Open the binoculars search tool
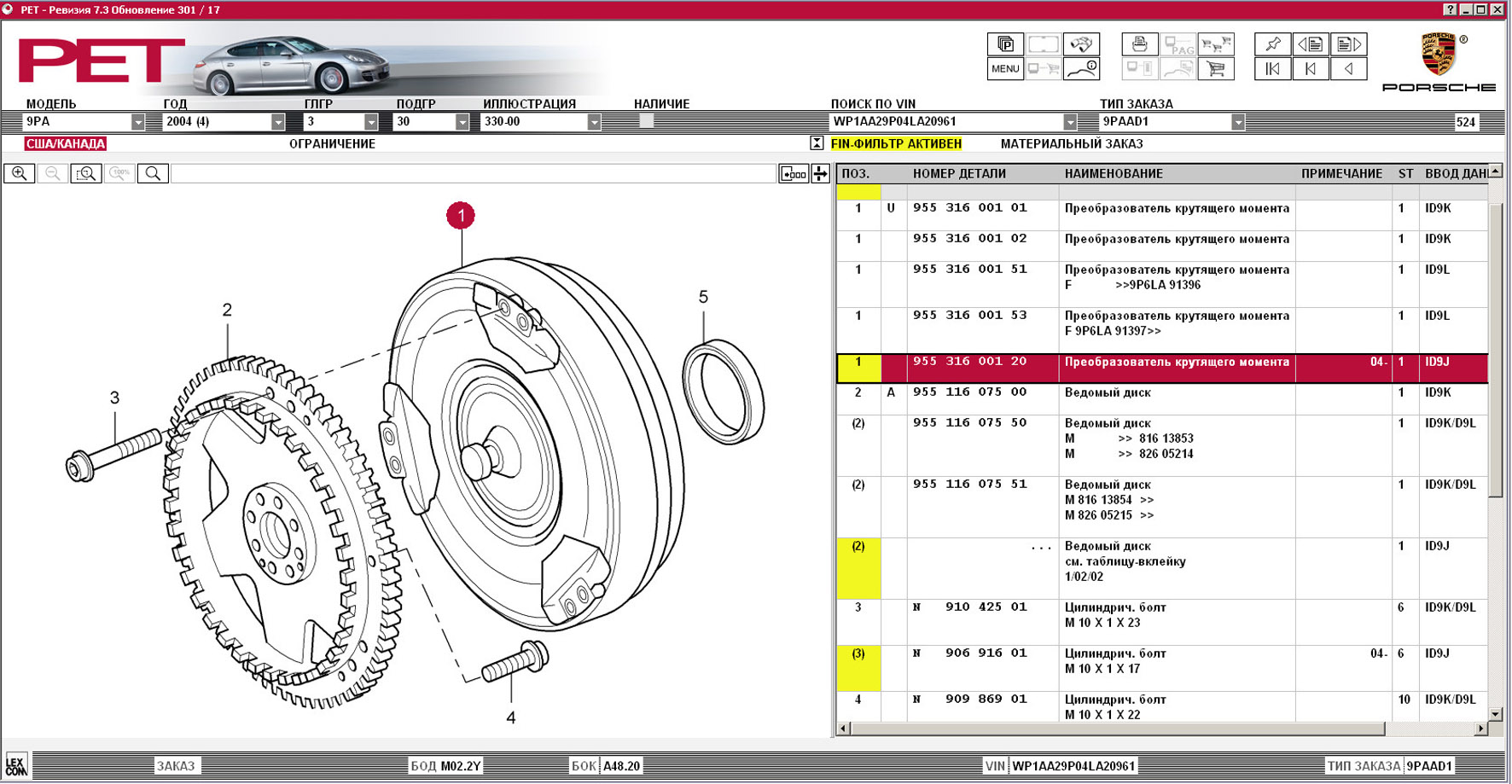 [x=1081, y=44]
